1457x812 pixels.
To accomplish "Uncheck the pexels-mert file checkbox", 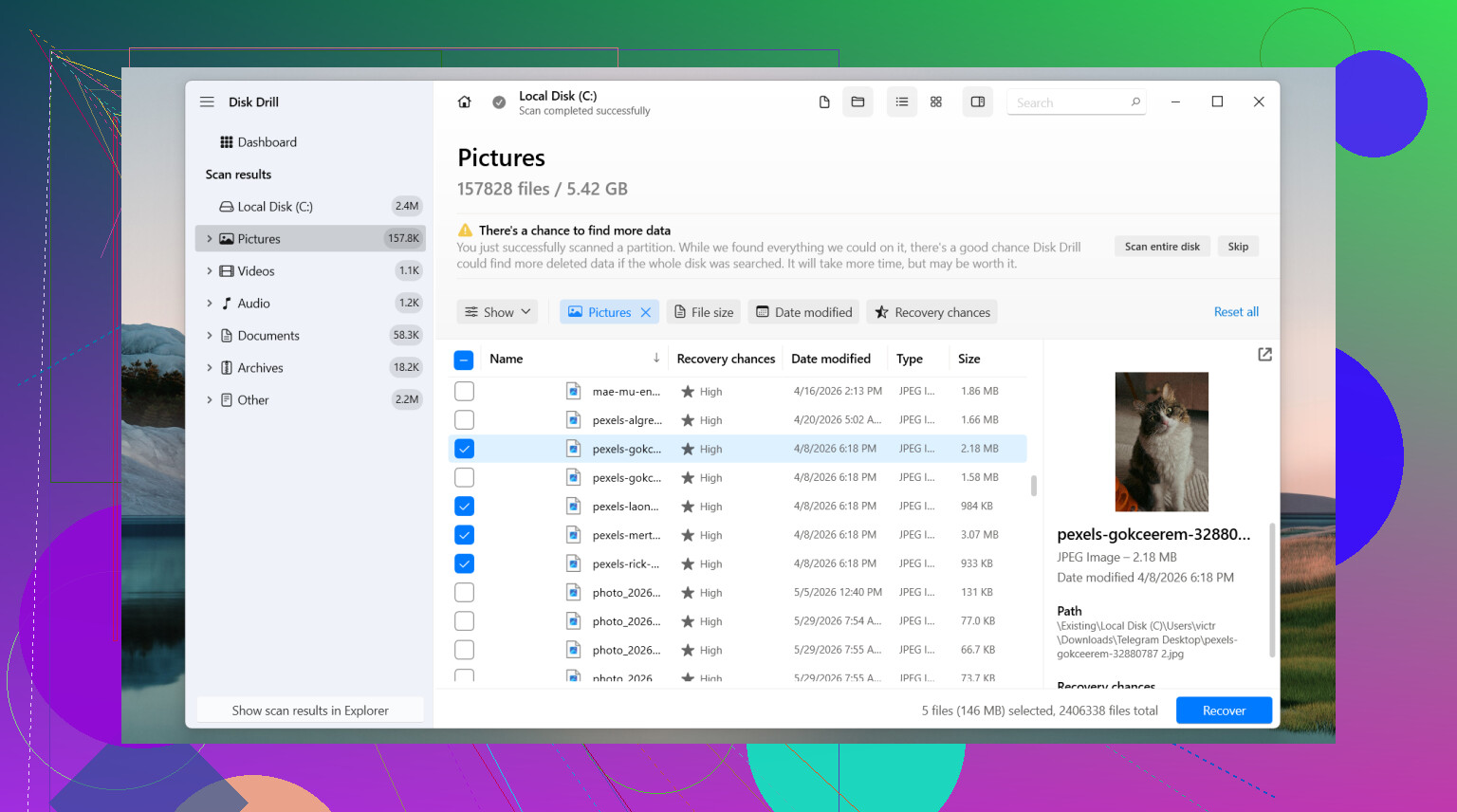I will pos(464,535).
